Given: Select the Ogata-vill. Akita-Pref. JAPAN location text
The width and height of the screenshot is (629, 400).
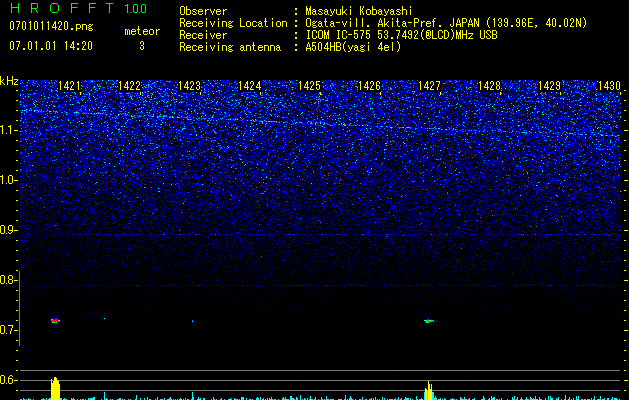Looking at the screenshot, I should [x=446, y=23].
